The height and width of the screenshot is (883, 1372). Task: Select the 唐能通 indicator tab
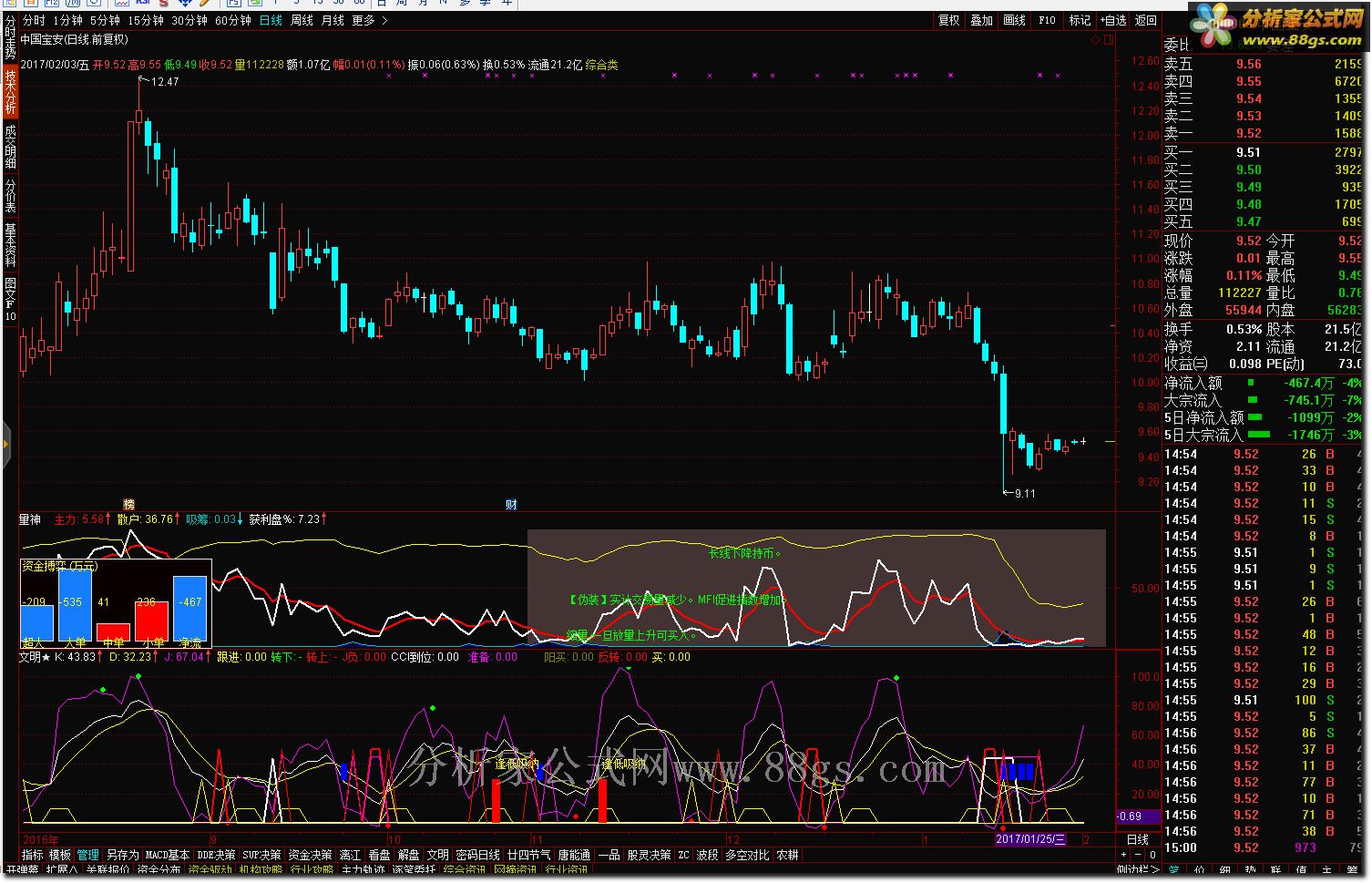tap(574, 855)
